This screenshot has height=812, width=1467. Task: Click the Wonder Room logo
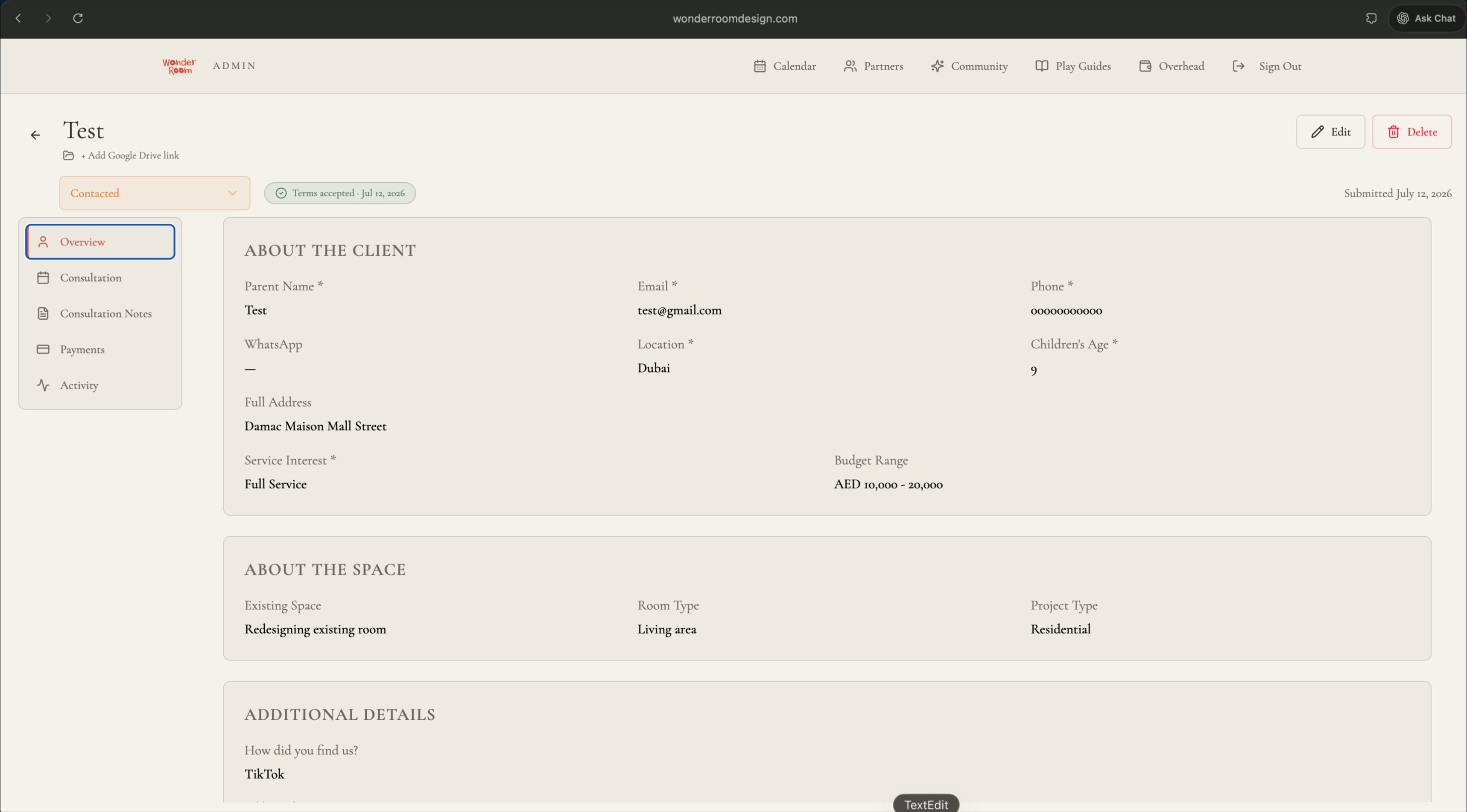point(179,66)
